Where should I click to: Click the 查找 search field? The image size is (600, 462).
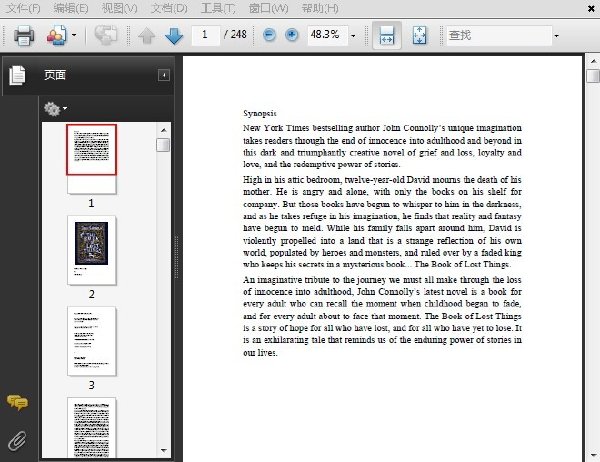pyautogui.click(x=499, y=36)
